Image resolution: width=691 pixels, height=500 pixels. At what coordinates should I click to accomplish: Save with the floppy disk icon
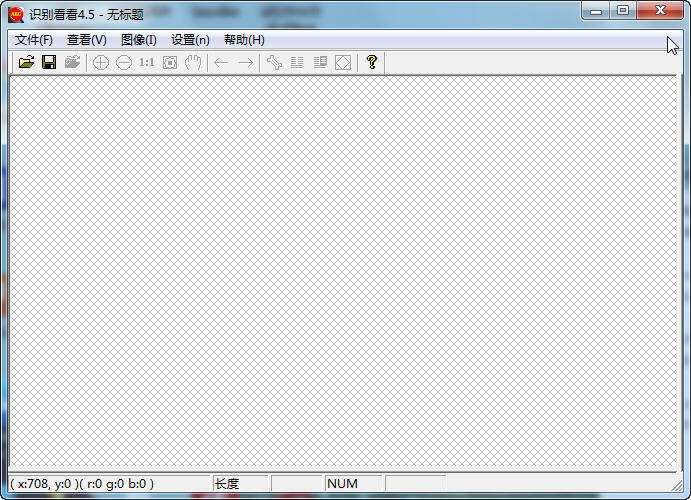[49, 62]
